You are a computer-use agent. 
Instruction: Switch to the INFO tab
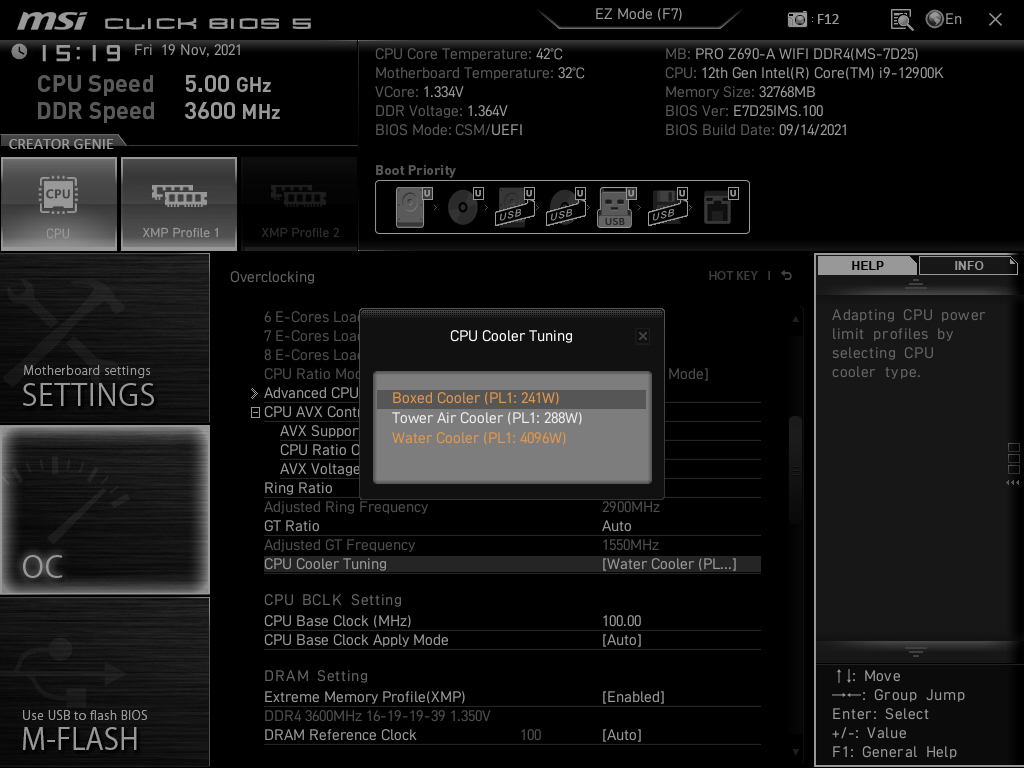pyautogui.click(x=968, y=265)
